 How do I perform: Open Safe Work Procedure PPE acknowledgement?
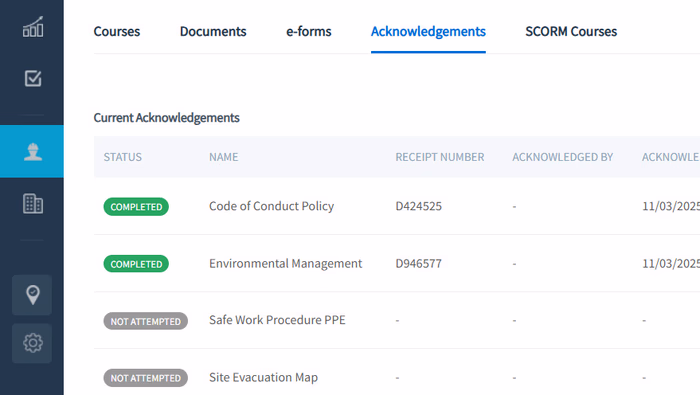[277, 320]
